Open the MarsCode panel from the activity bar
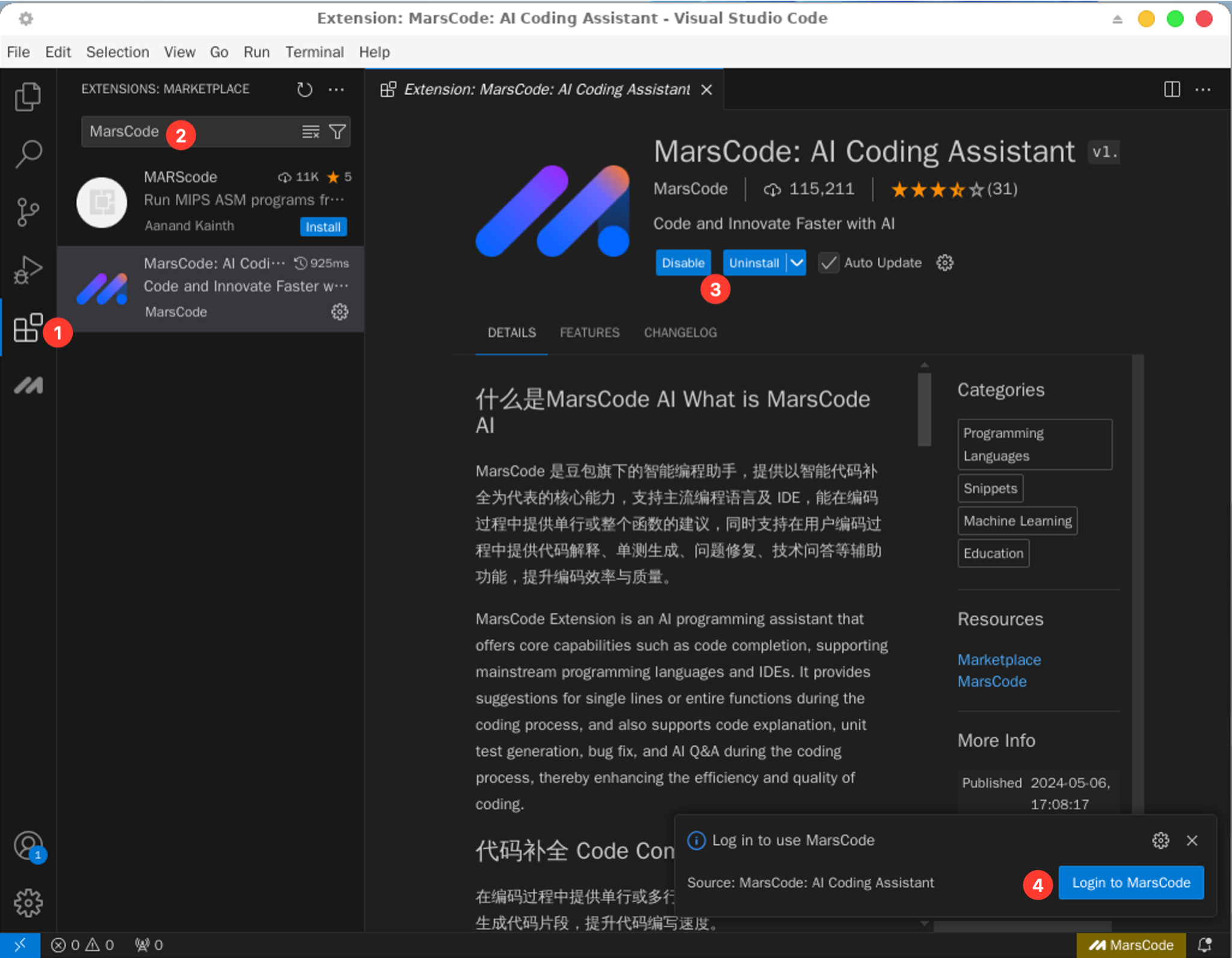 (27, 386)
